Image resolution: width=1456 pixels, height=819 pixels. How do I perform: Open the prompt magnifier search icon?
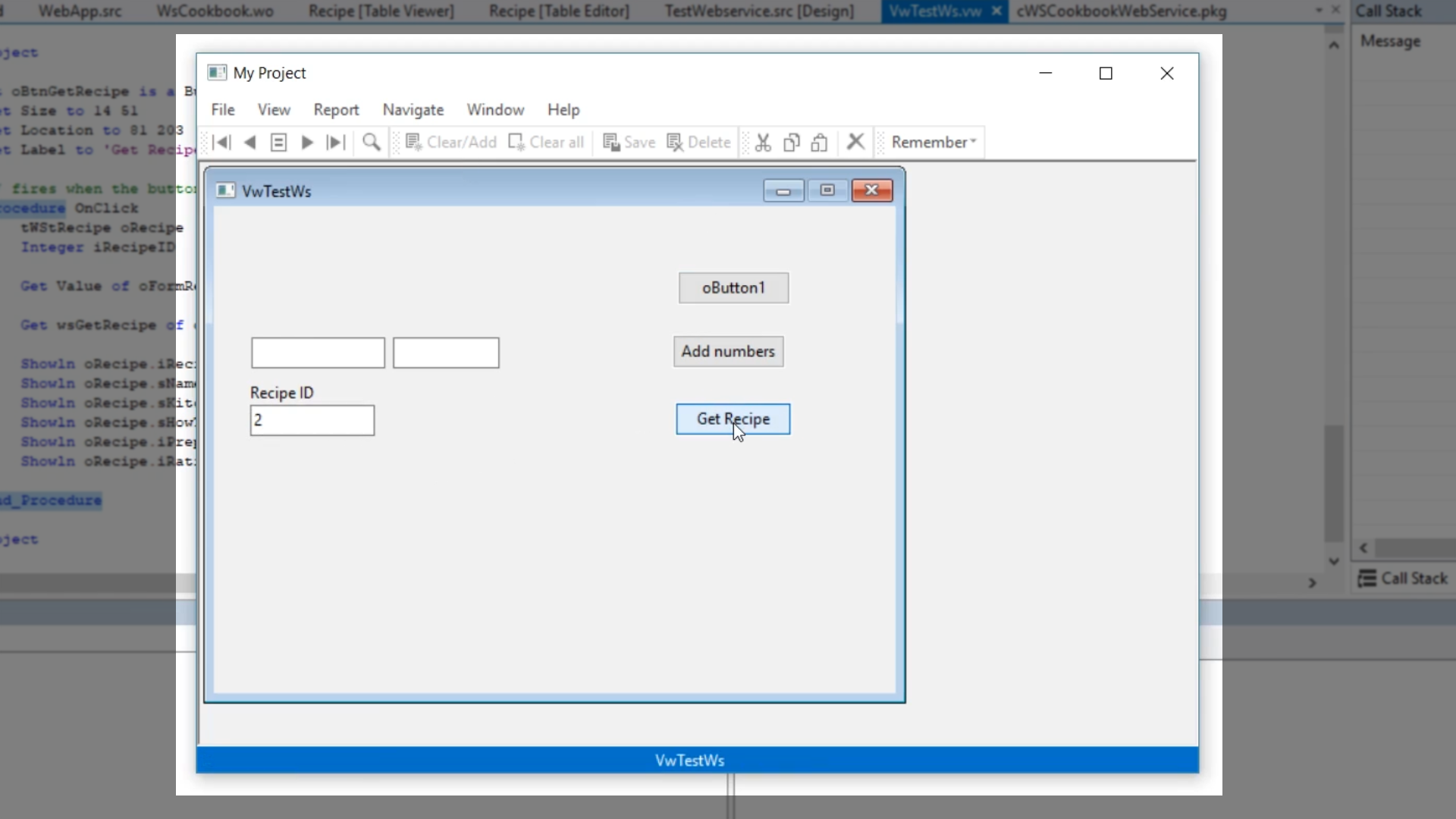[x=372, y=143]
